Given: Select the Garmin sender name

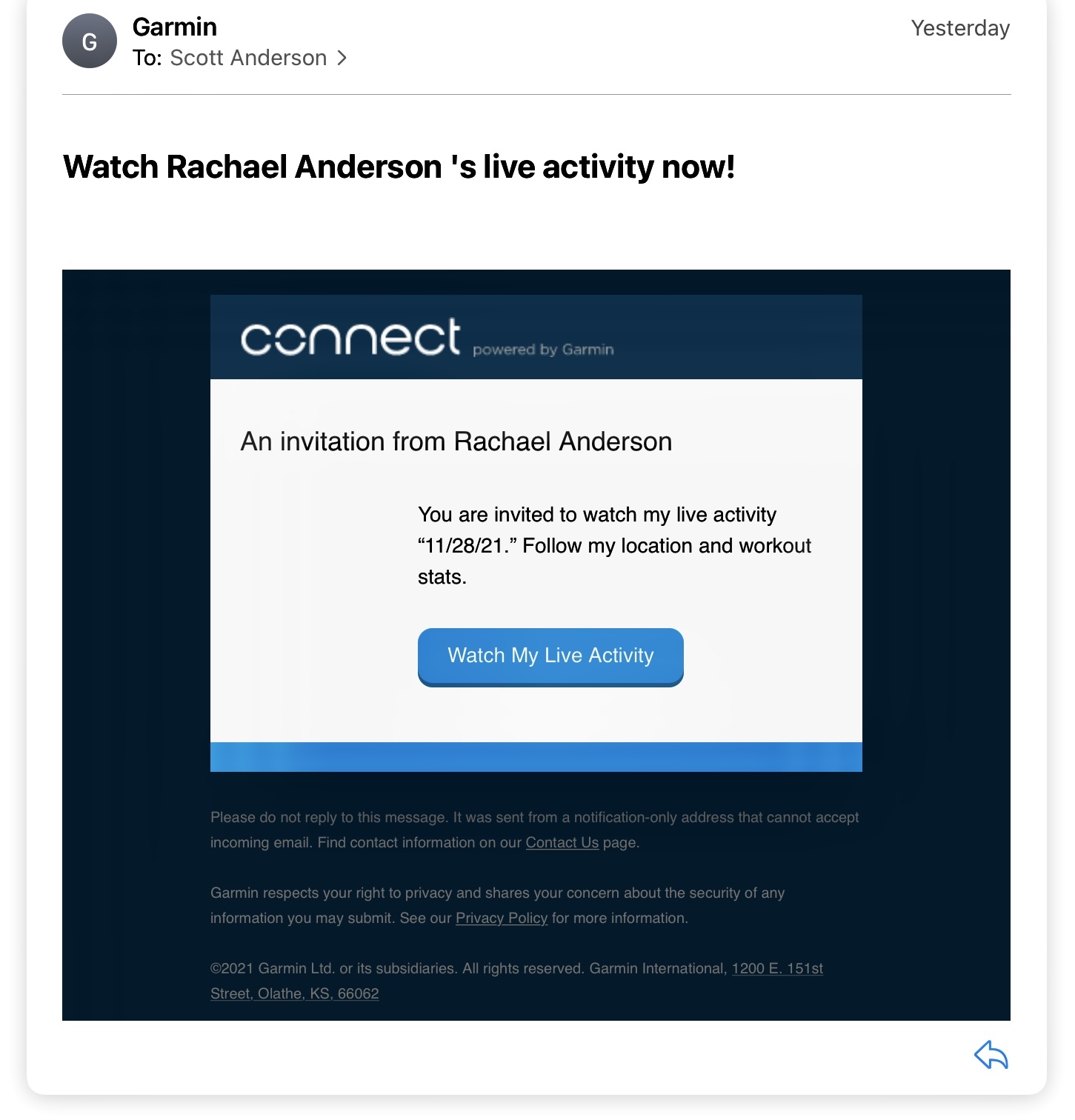Looking at the screenshot, I should (175, 27).
